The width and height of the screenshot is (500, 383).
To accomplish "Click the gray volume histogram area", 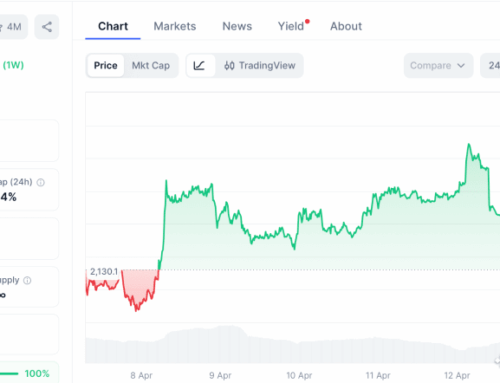I will (292, 345).
